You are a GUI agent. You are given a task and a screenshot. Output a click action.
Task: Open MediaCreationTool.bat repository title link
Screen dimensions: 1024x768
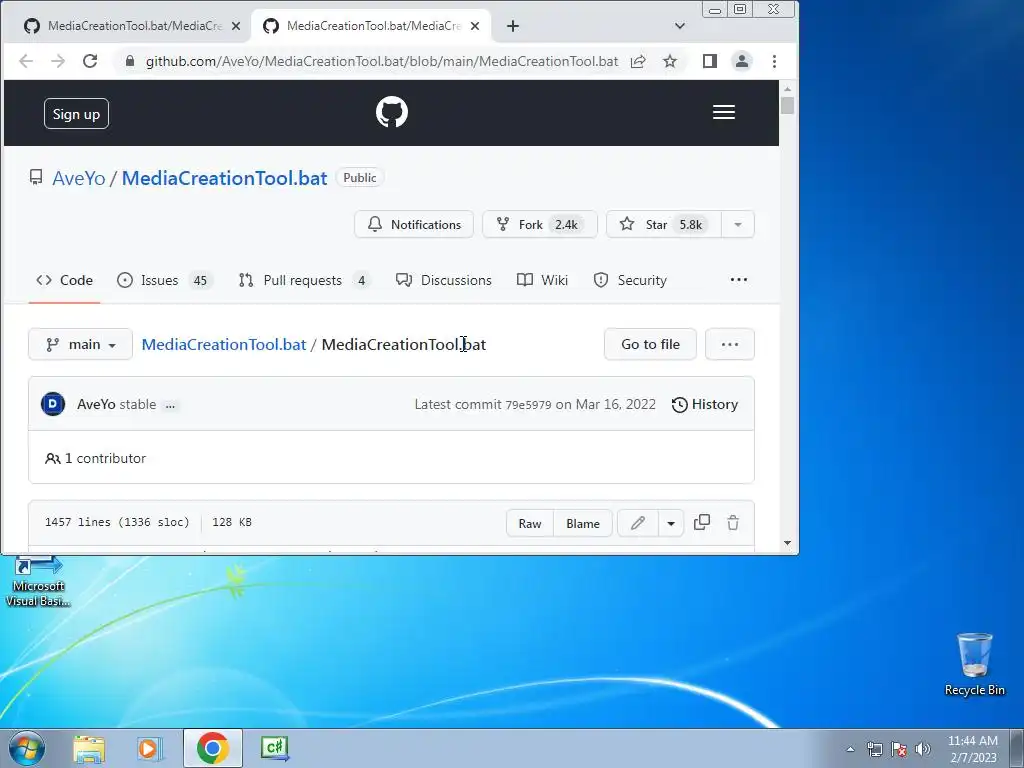tap(224, 178)
